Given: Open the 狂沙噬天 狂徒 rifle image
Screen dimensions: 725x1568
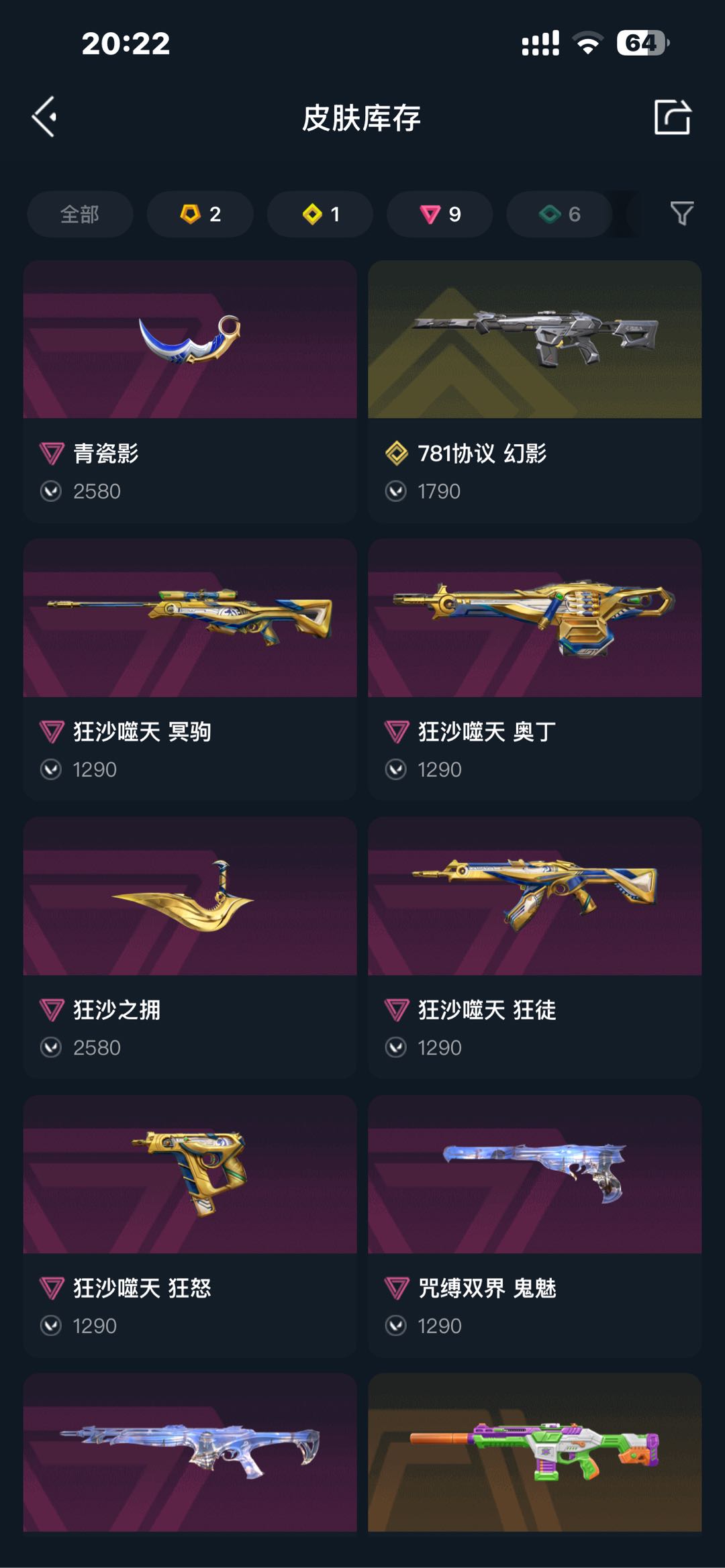Looking at the screenshot, I should pos(535,896).
